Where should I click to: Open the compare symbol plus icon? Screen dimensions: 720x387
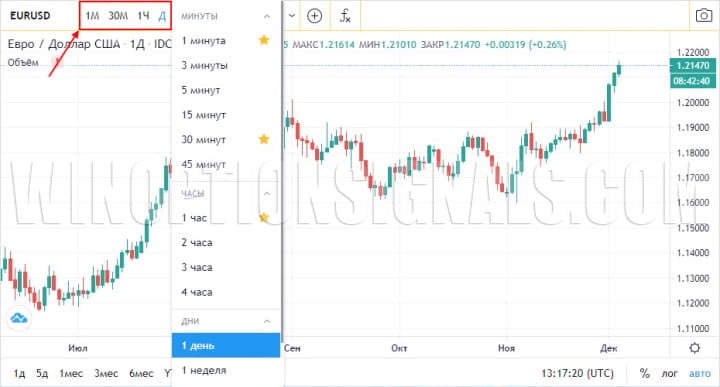315,16
